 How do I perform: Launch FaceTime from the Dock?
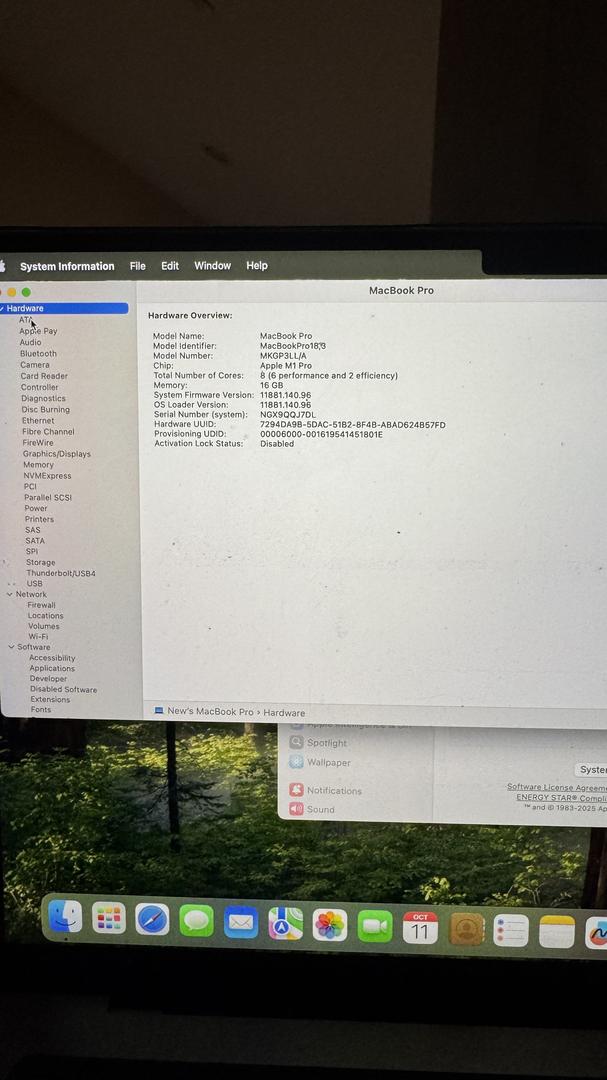(x=375, y=926)
